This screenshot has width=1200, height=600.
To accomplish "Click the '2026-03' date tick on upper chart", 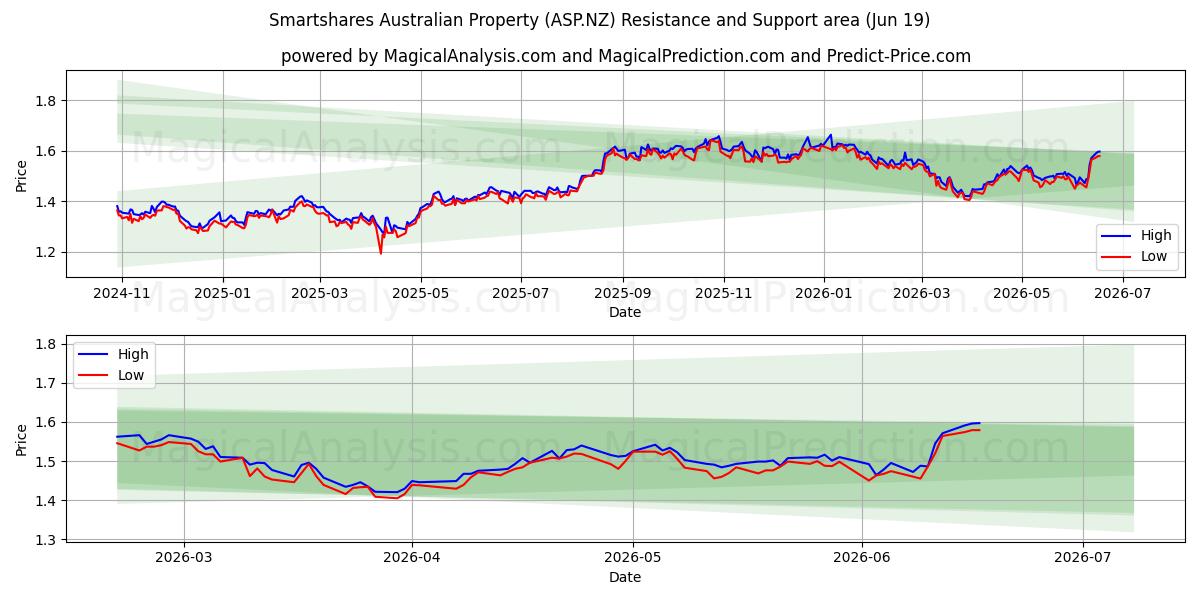I will pos(921,294).
